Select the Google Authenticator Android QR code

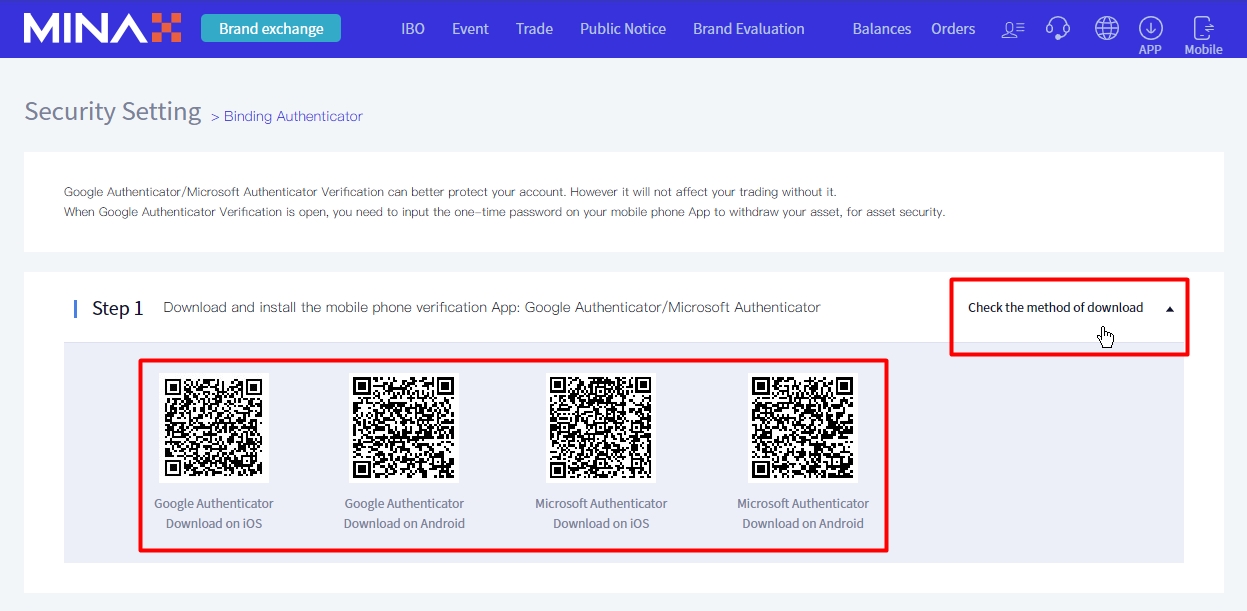point(404,427)
